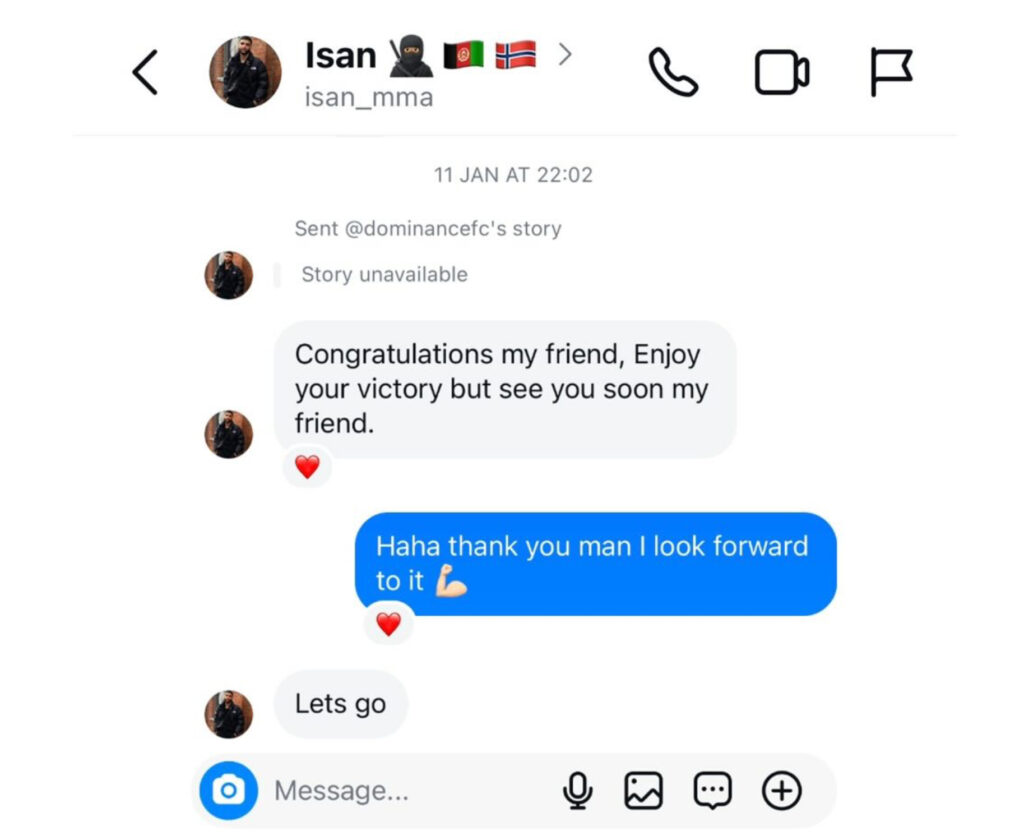Image resolution: width=1024 pixels, height=840 pixels.
Task: Open Isan's profile picture in header
Action: 246,72
